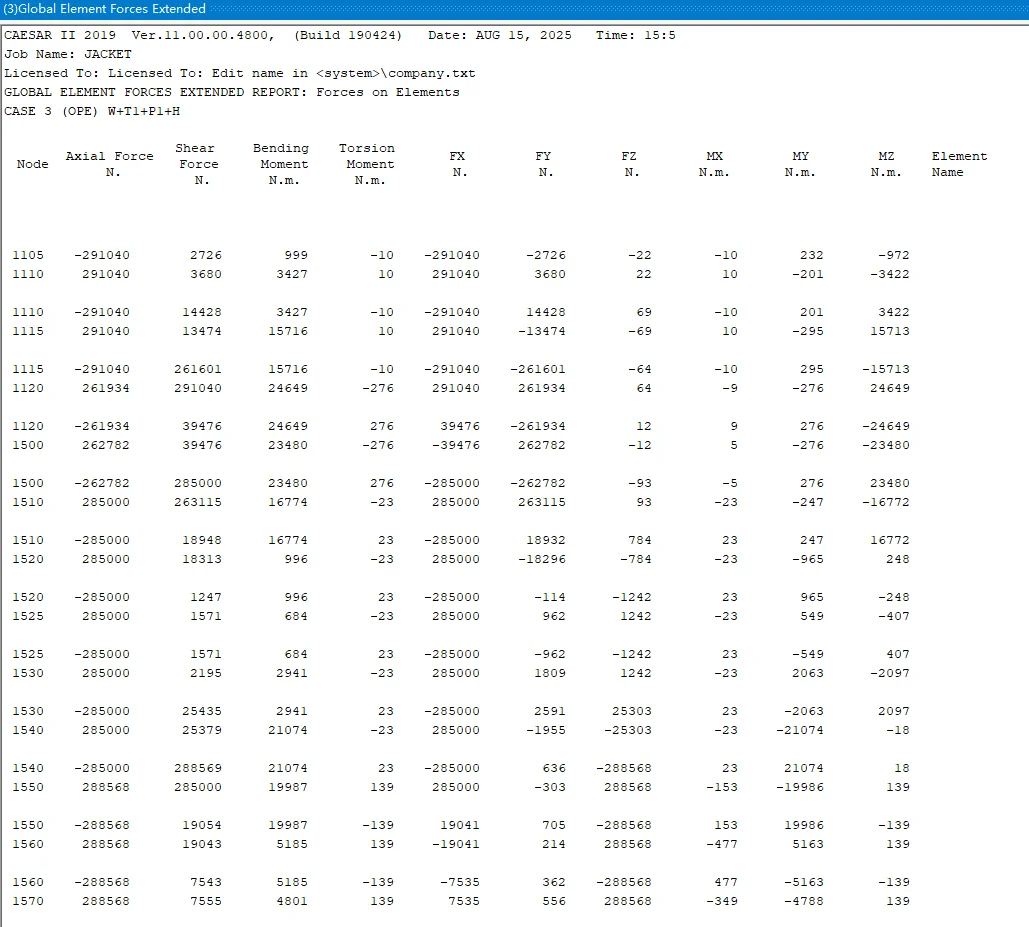Click FY value -114
This screenshot has width=1029, height=927.
coord(550,598)
